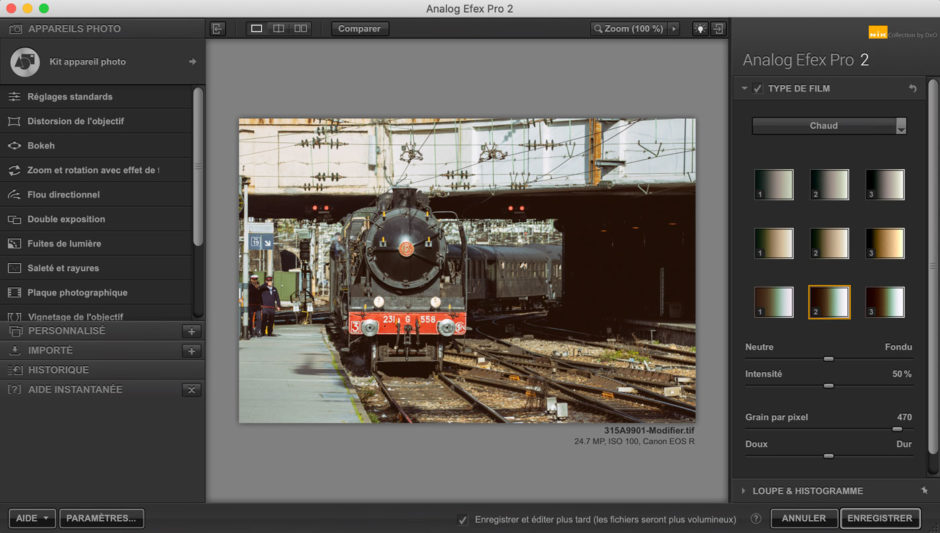The image size is (940, 533).
Task: Toggle the left panel visibility icon
Action: click(x=218, y=29)
